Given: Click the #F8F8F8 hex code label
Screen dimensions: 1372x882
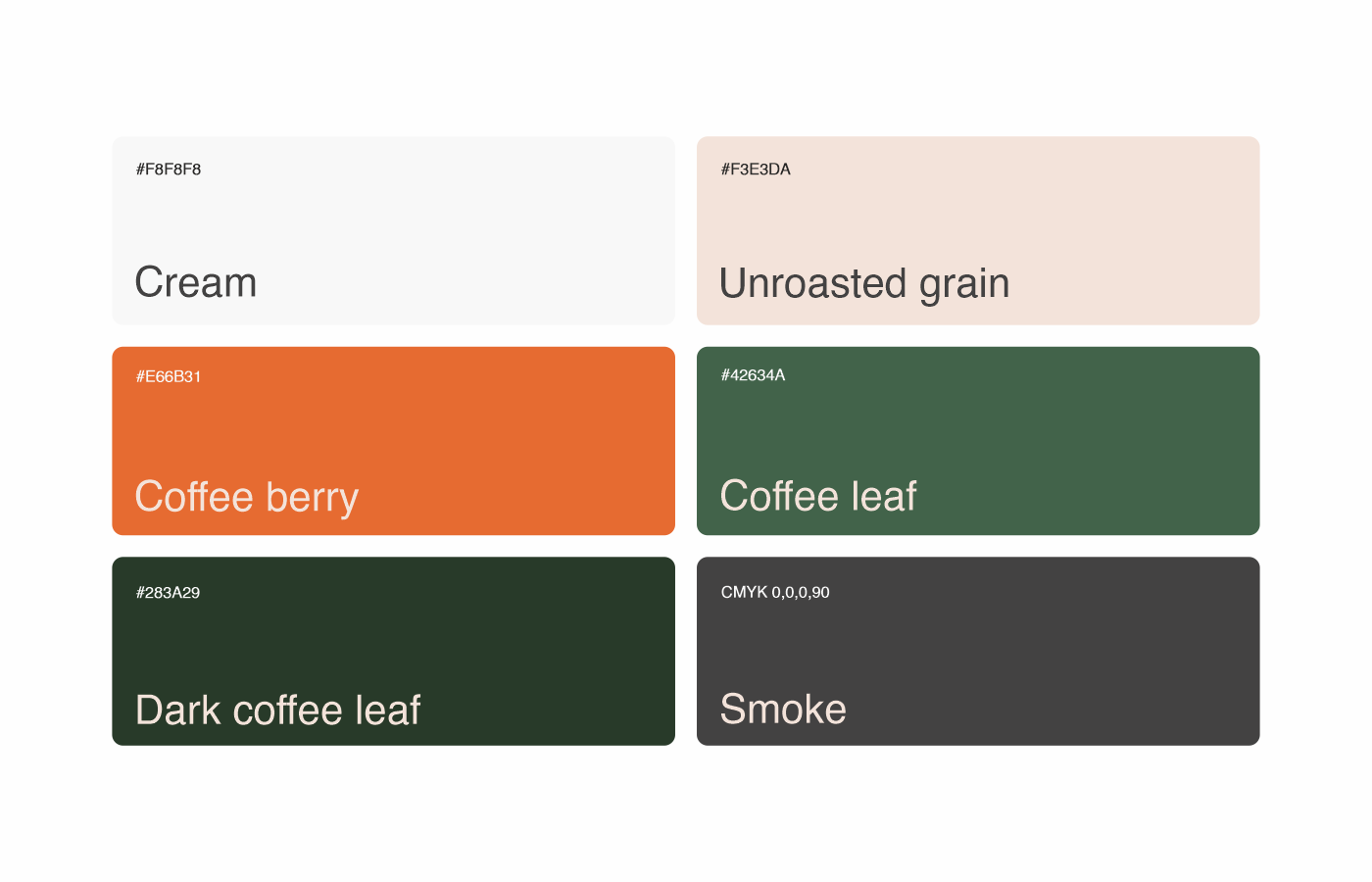Looking at the screenshot, I should click(169, 170).
